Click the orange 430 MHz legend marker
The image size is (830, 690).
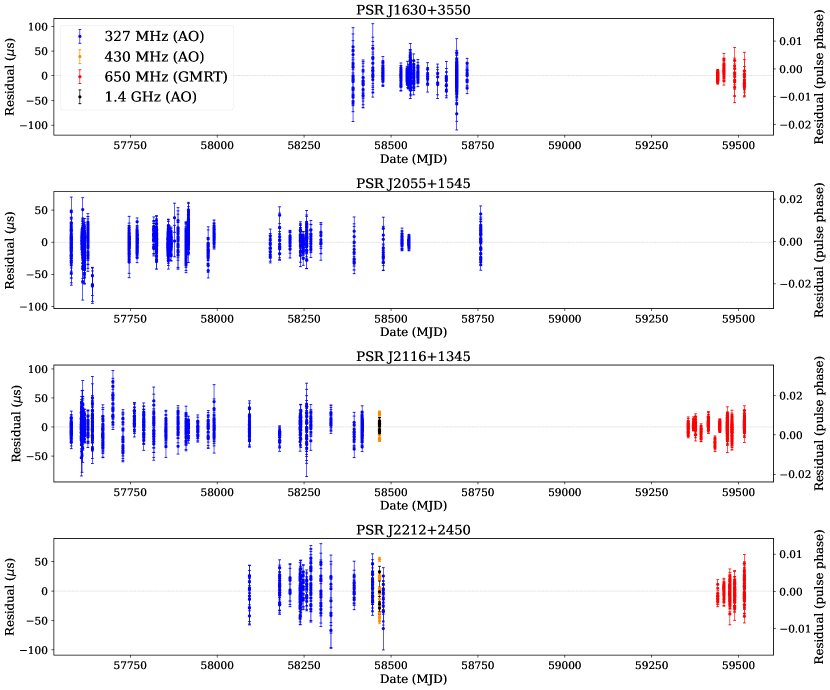[x=80, y=57]
